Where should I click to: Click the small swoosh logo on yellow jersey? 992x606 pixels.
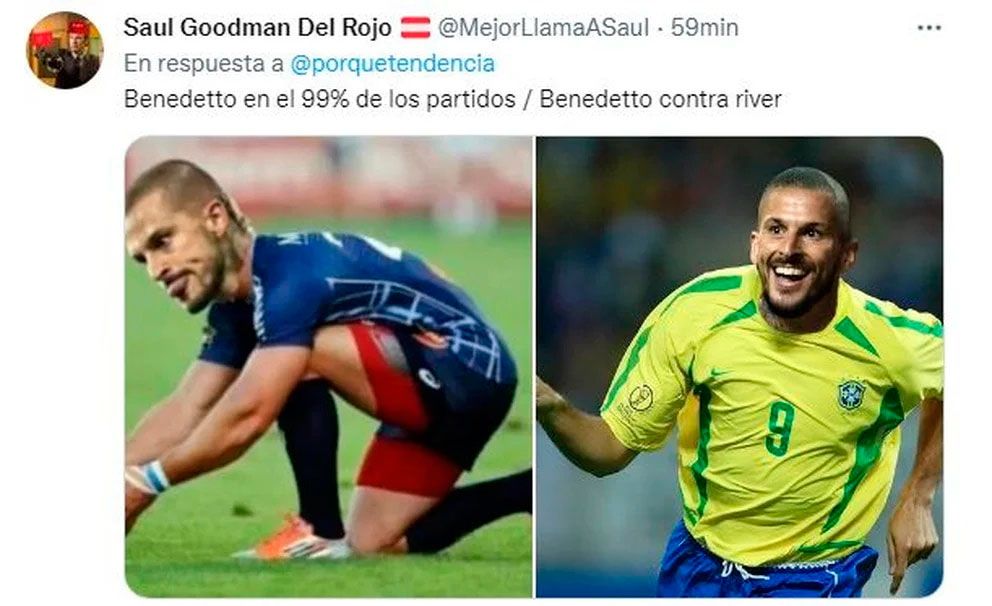[x=719, y=374]
